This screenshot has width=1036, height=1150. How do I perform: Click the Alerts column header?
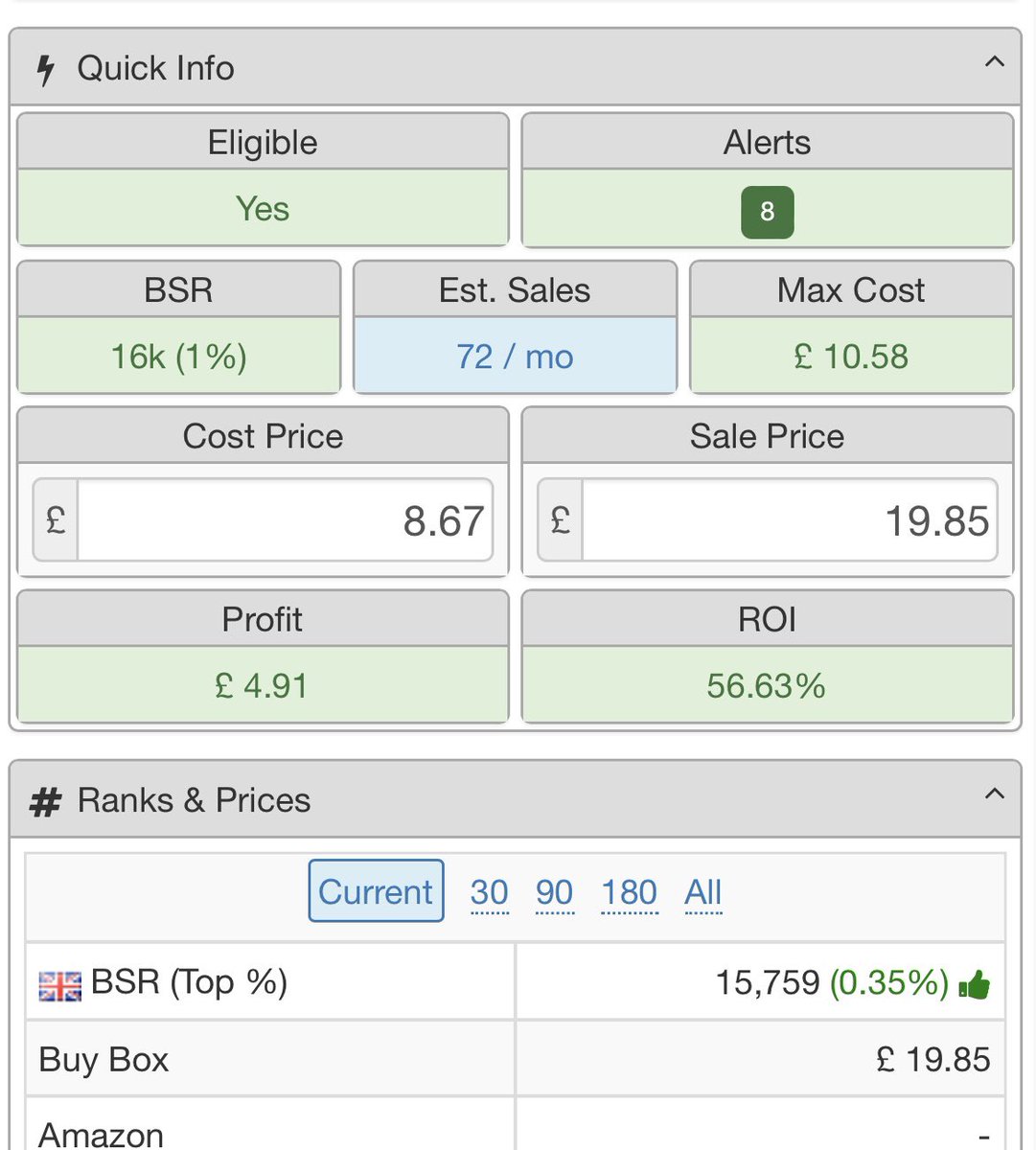point(767,142)
